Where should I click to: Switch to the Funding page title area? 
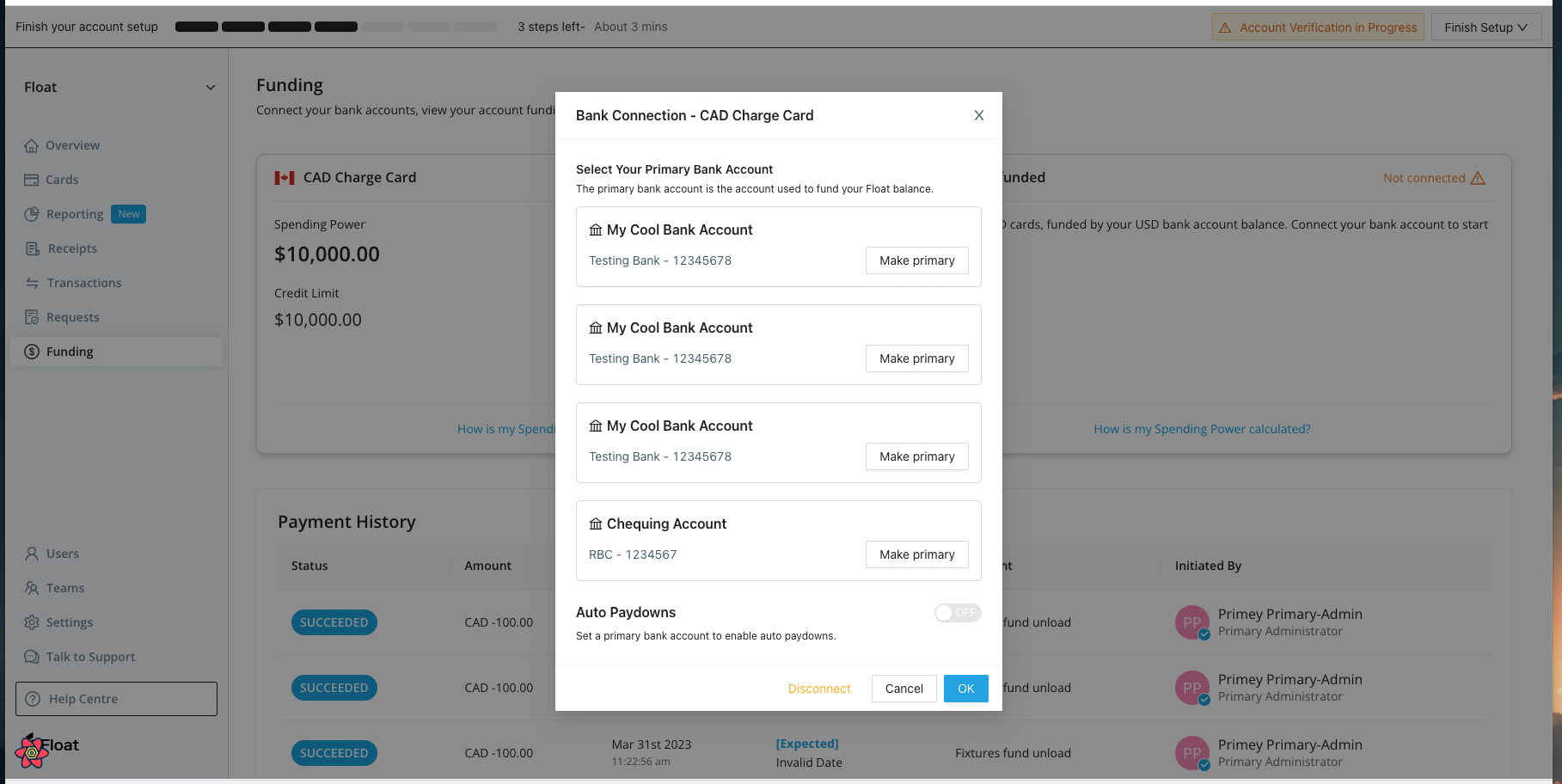(x=289, y=84)
